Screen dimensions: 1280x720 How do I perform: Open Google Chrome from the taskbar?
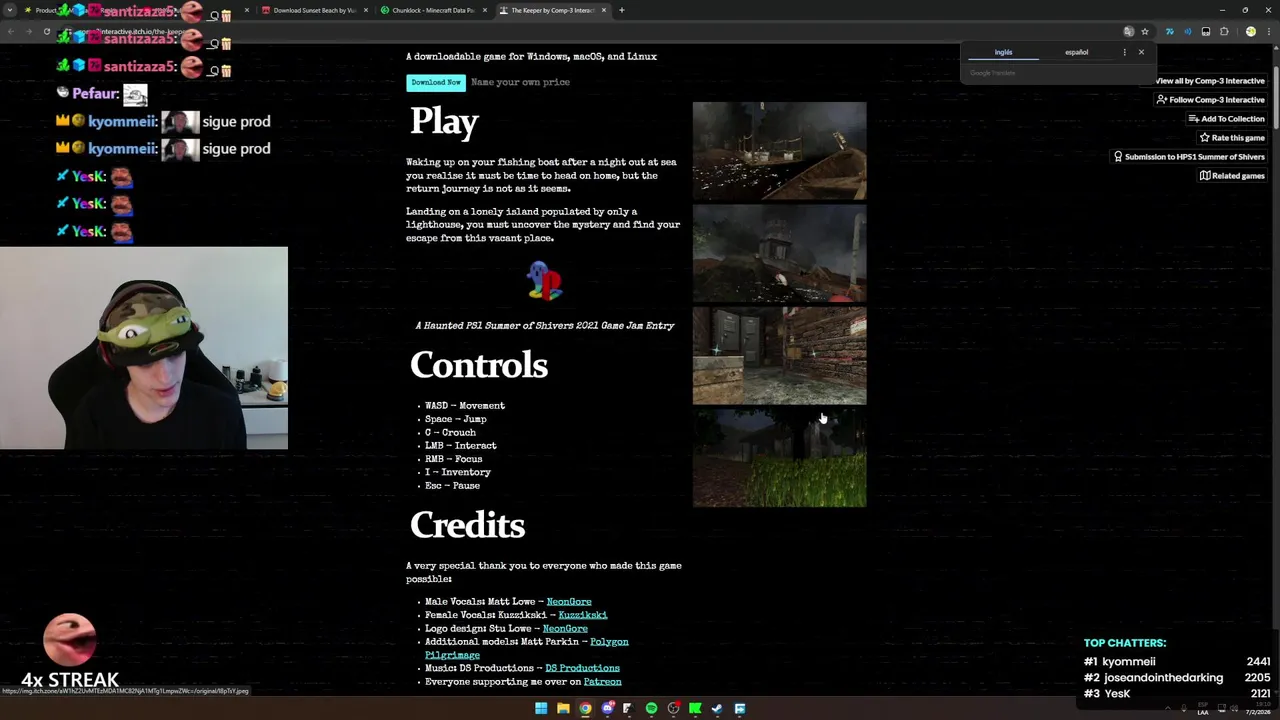(585, 708)
